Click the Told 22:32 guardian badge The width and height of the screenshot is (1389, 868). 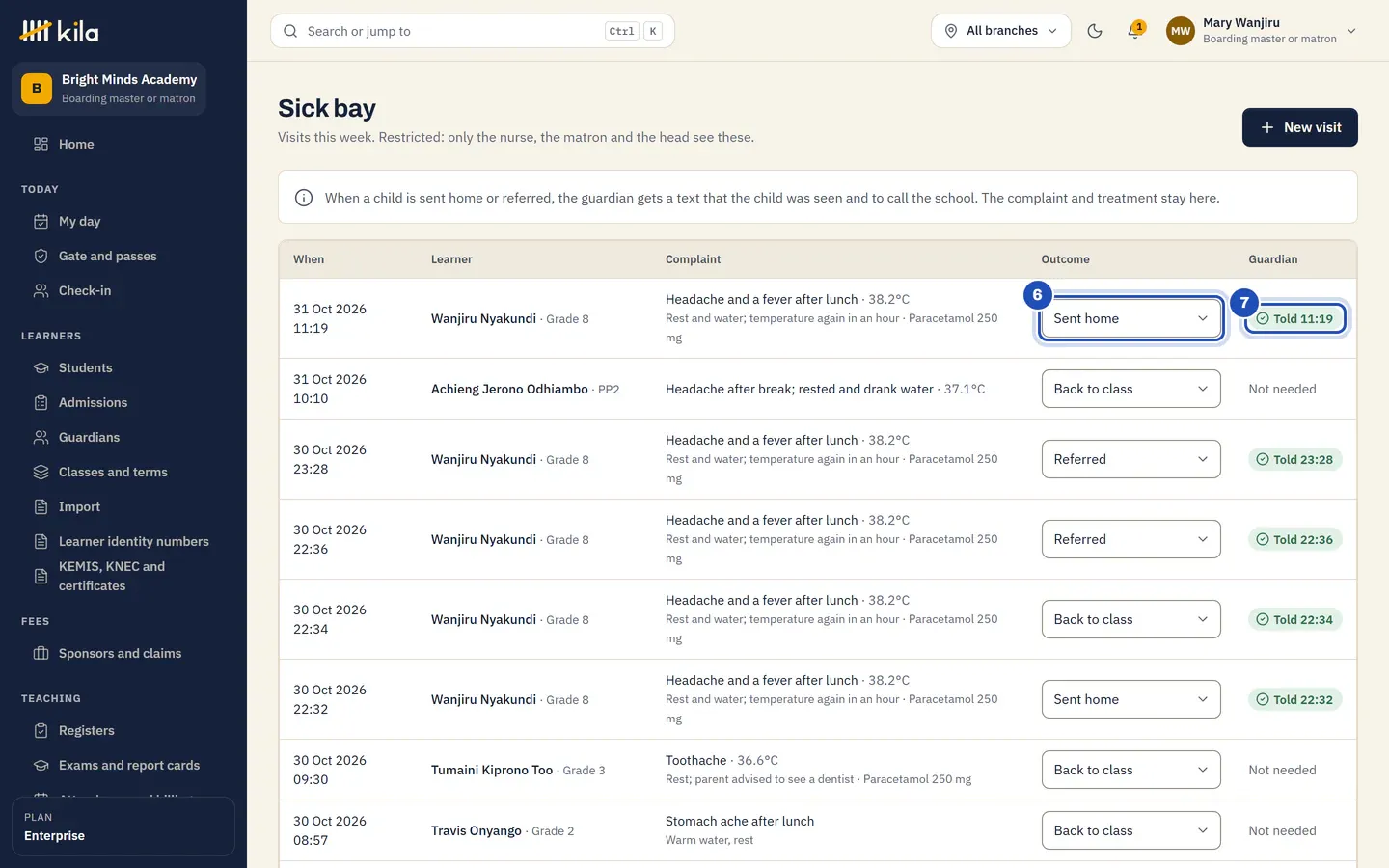coord(1294,699)
